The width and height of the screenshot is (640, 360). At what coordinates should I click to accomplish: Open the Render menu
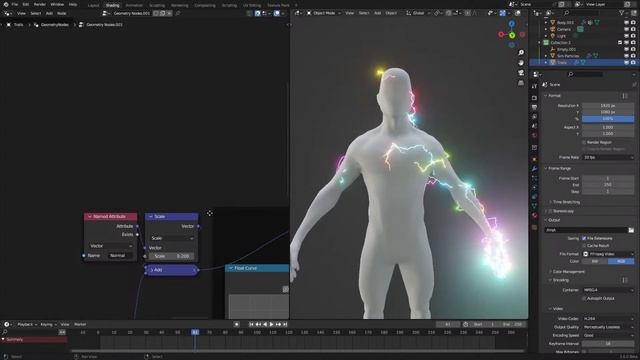click(x=40, y=4)
